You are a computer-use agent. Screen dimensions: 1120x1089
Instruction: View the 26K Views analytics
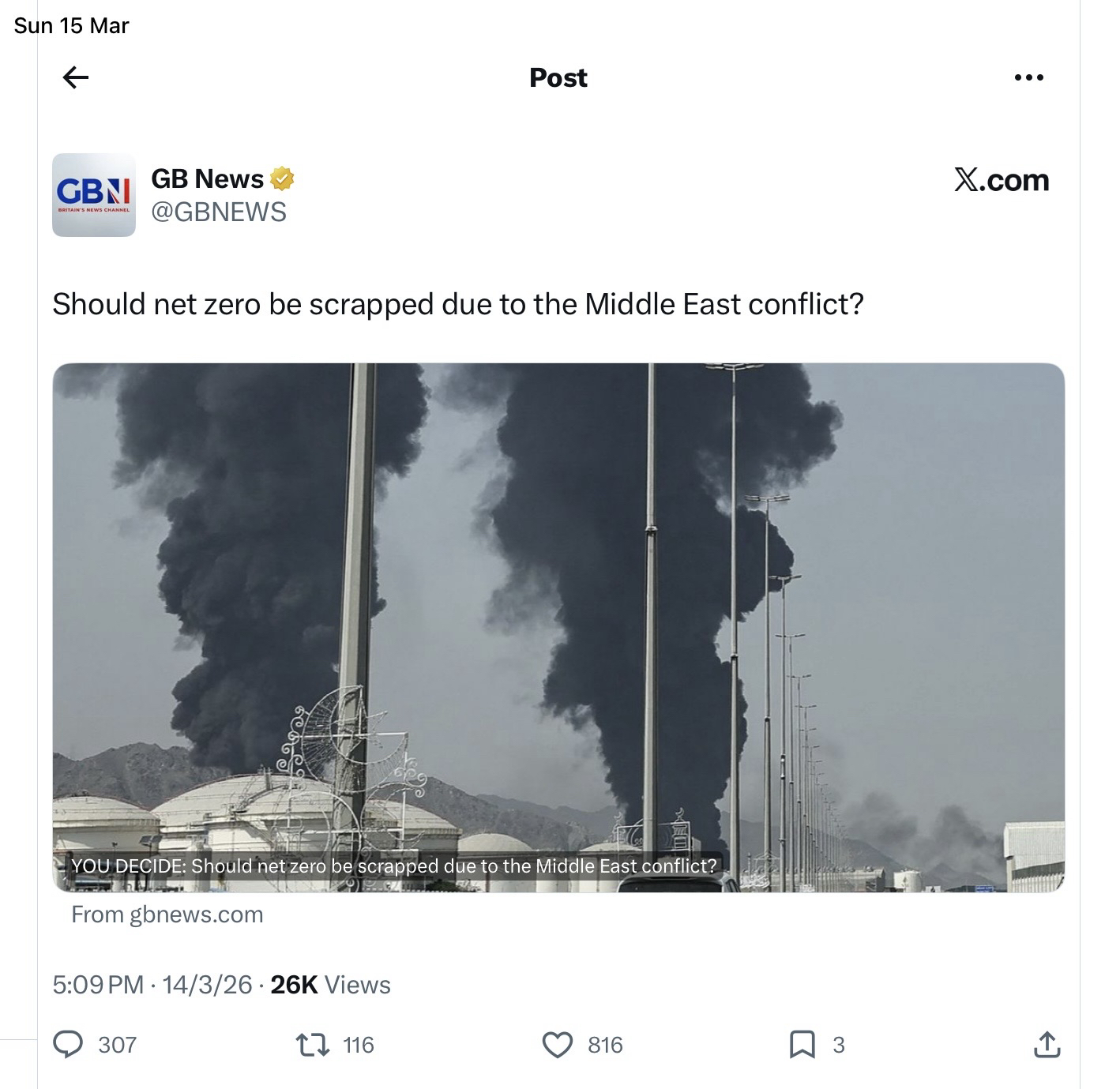point(330,985)
